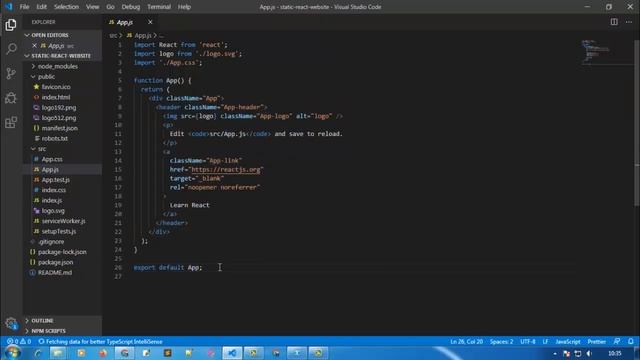Open the Selection menu

click(x=66, y=7)
